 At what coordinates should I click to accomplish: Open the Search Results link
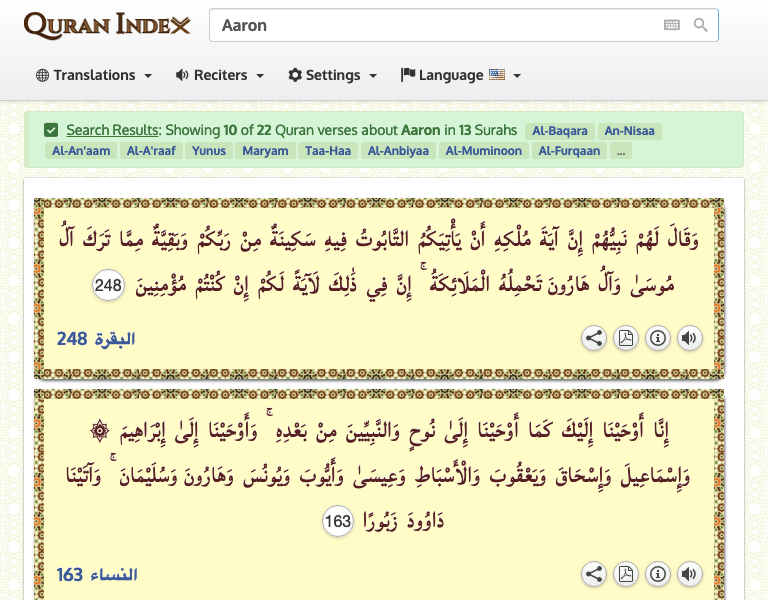pyautogui.click(x=113, y=130)
